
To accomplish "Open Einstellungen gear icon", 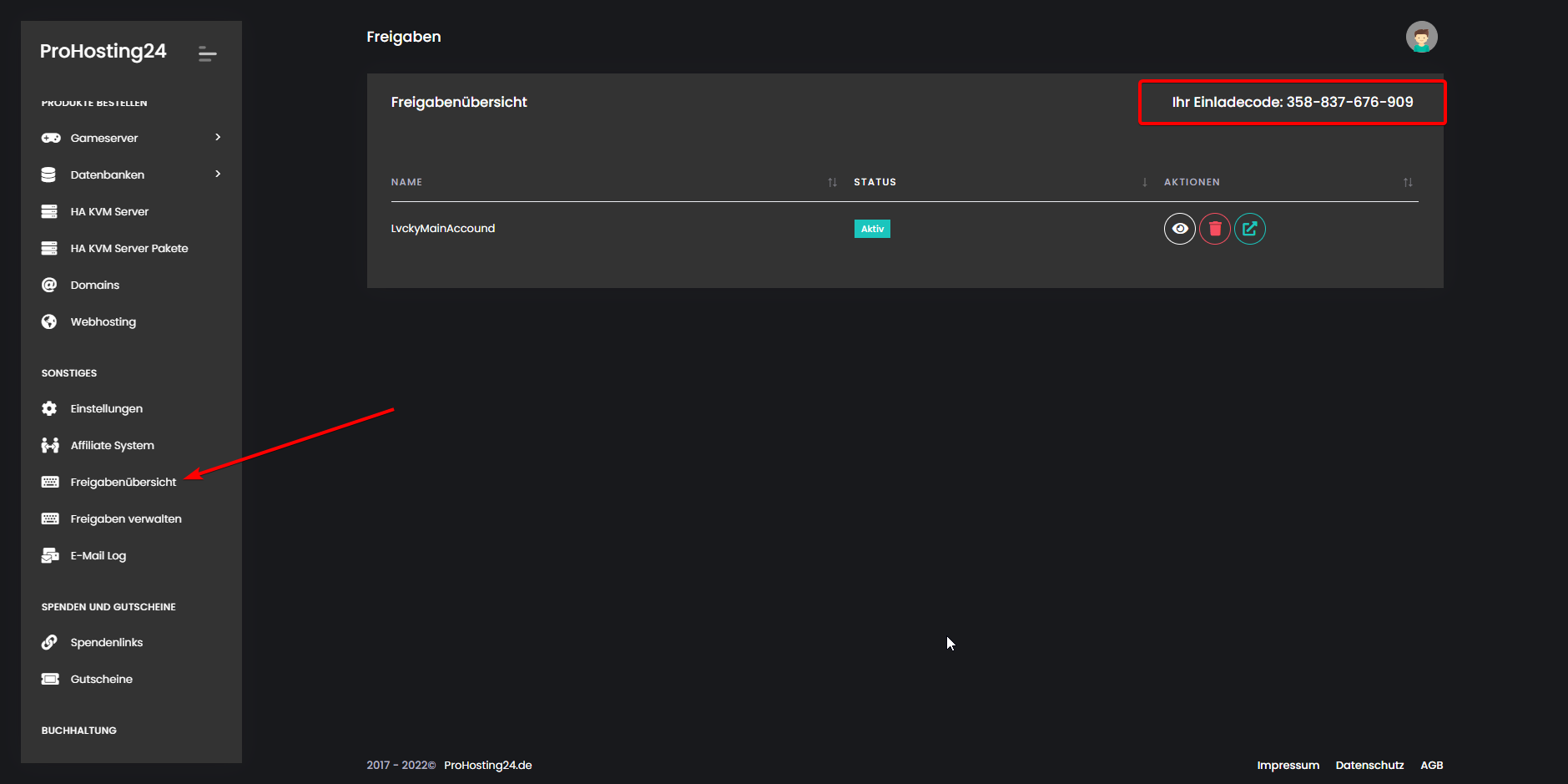I will tap(49, 409).
